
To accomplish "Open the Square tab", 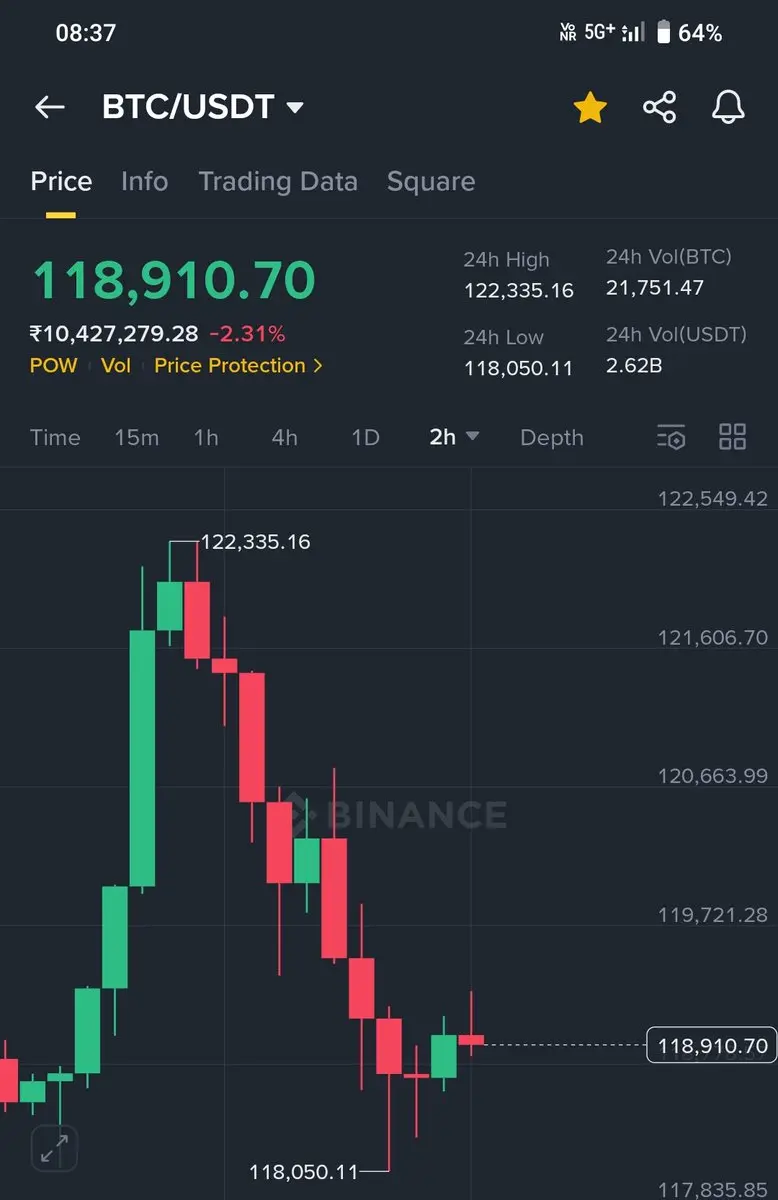I will 431,181.
